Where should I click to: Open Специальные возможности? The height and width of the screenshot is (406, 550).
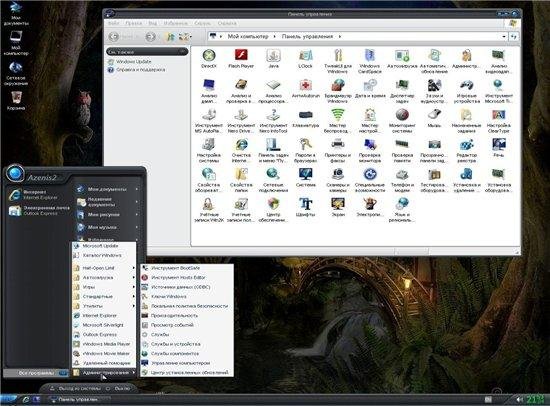coord(370,180)
